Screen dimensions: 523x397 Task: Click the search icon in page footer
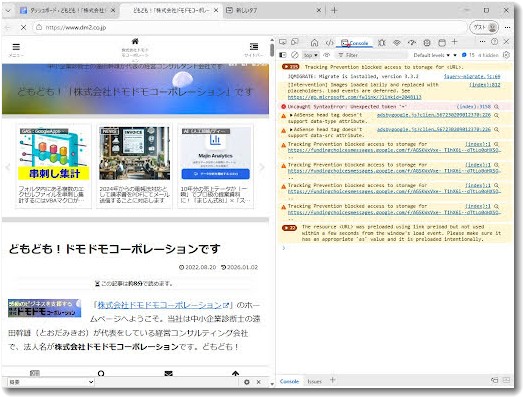(101, 373)
